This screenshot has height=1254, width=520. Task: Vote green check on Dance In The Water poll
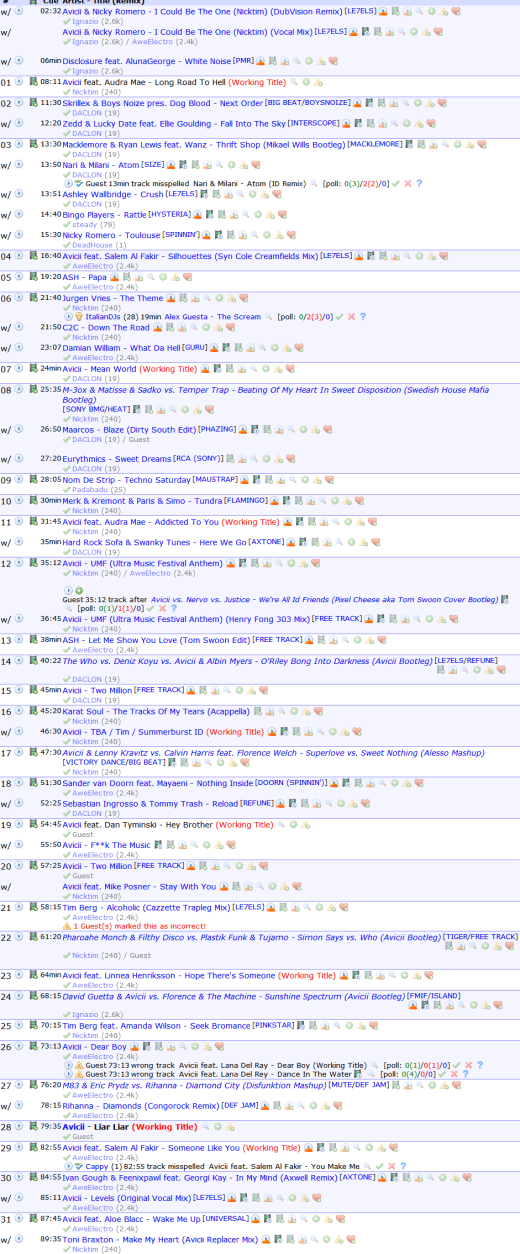coord(441,1074)
